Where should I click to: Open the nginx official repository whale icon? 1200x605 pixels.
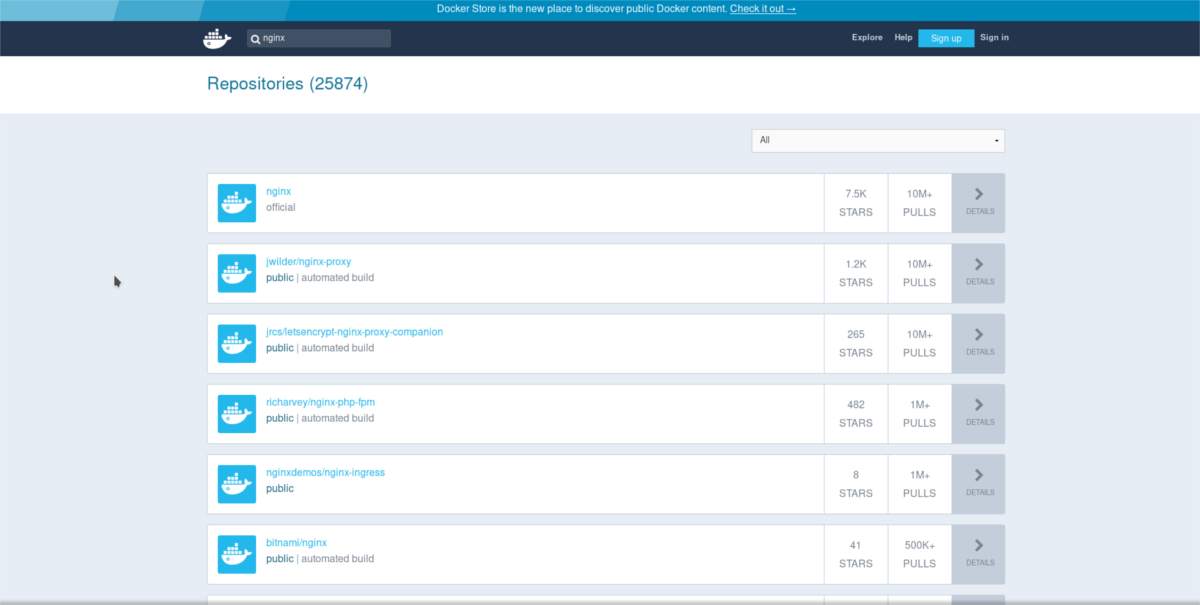(237, 203)
